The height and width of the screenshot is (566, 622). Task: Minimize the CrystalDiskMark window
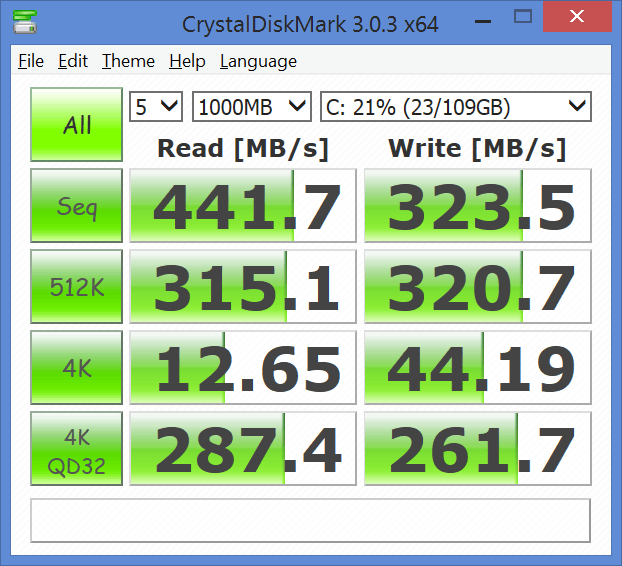pyautogui.click(x=483, y=19)
